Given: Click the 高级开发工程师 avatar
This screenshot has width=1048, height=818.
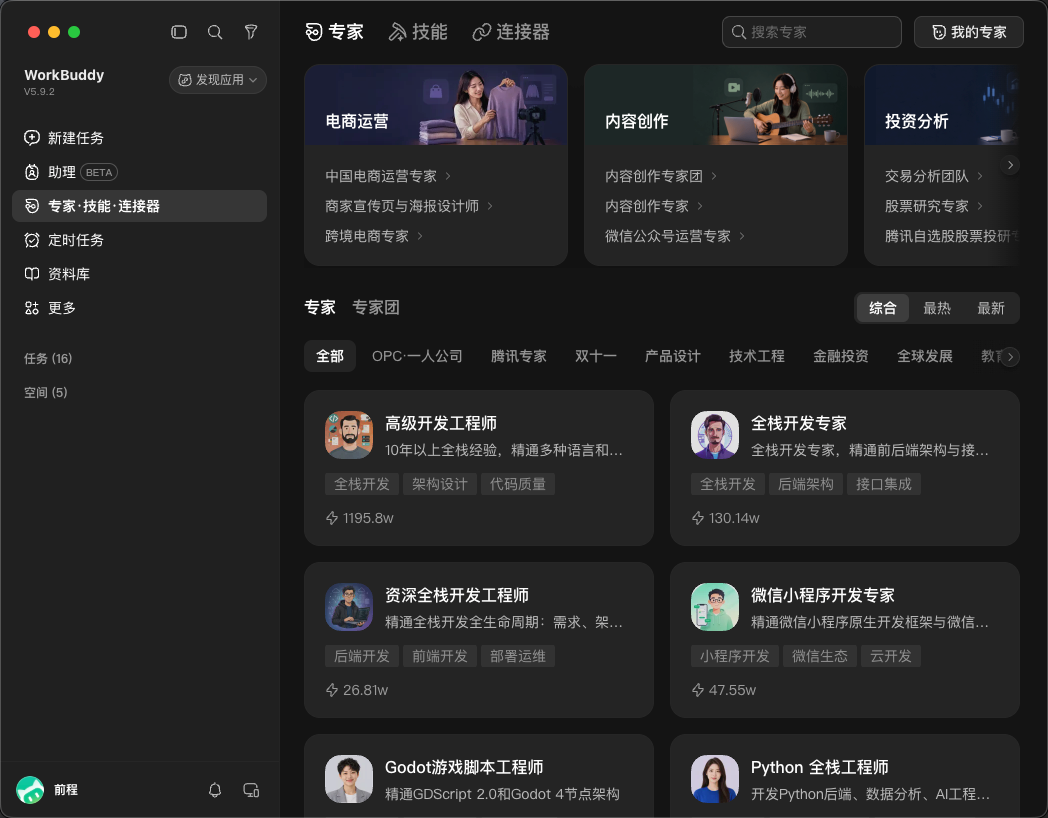Looking at the screenshot, I should (x=349, y=435).
